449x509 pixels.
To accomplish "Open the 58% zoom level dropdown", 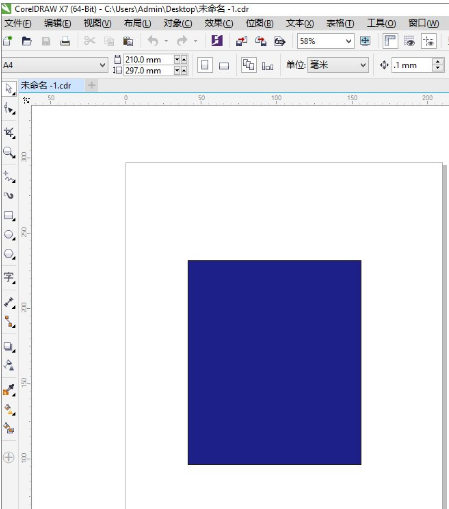I will (348, 41).
